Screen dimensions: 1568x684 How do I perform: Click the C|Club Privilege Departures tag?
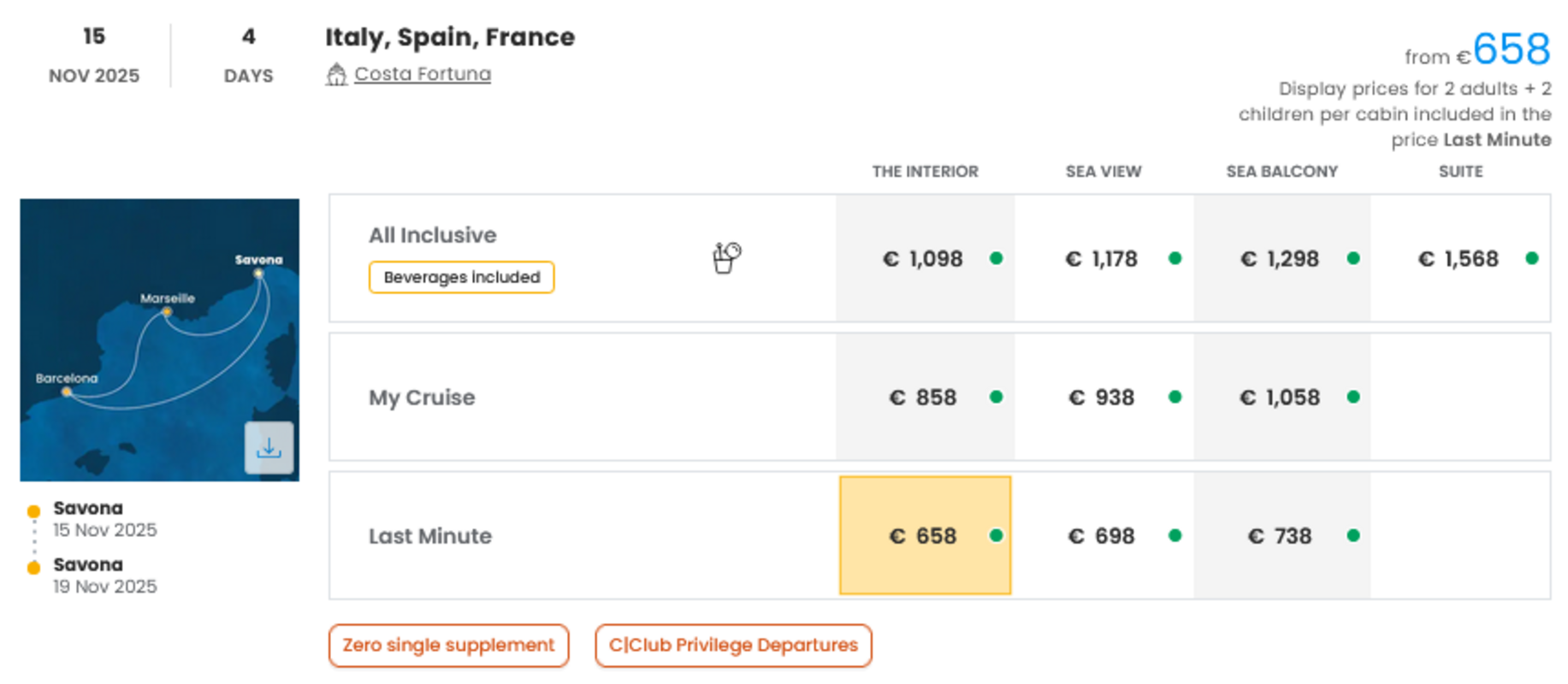pyautogui.click(x=733, y=646)
